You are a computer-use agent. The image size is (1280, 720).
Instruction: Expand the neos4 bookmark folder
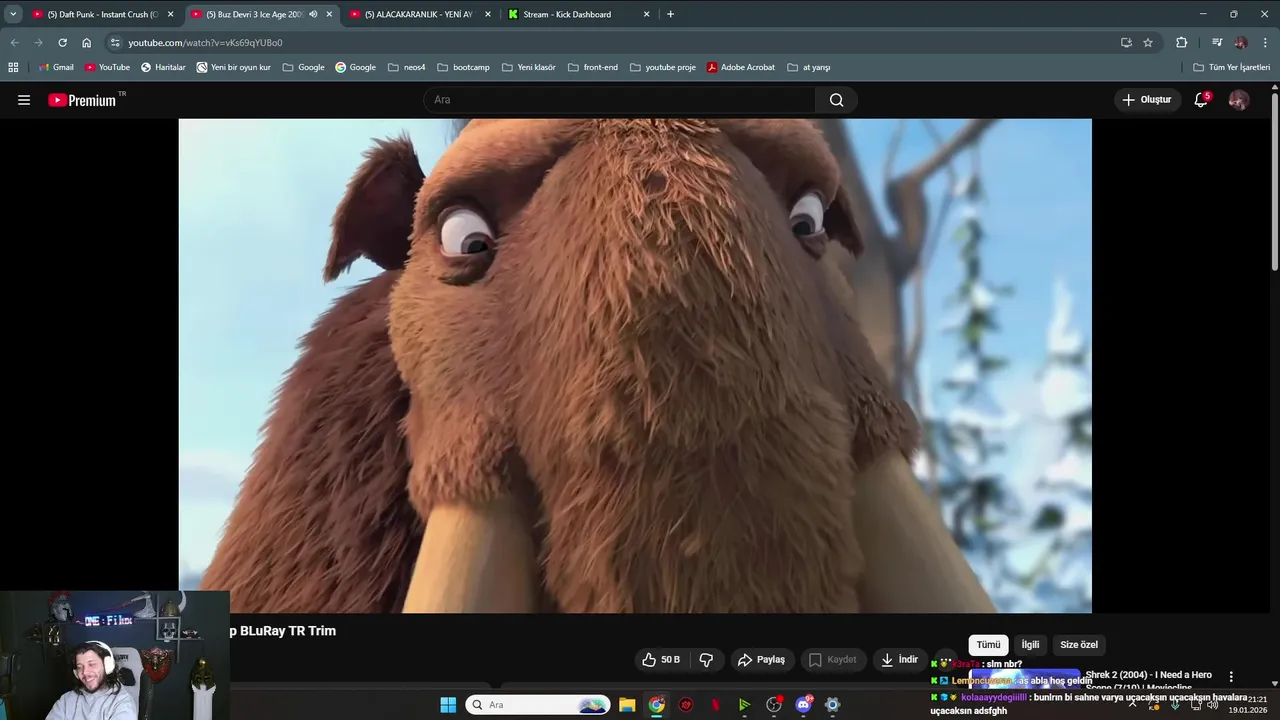(407, 67)
